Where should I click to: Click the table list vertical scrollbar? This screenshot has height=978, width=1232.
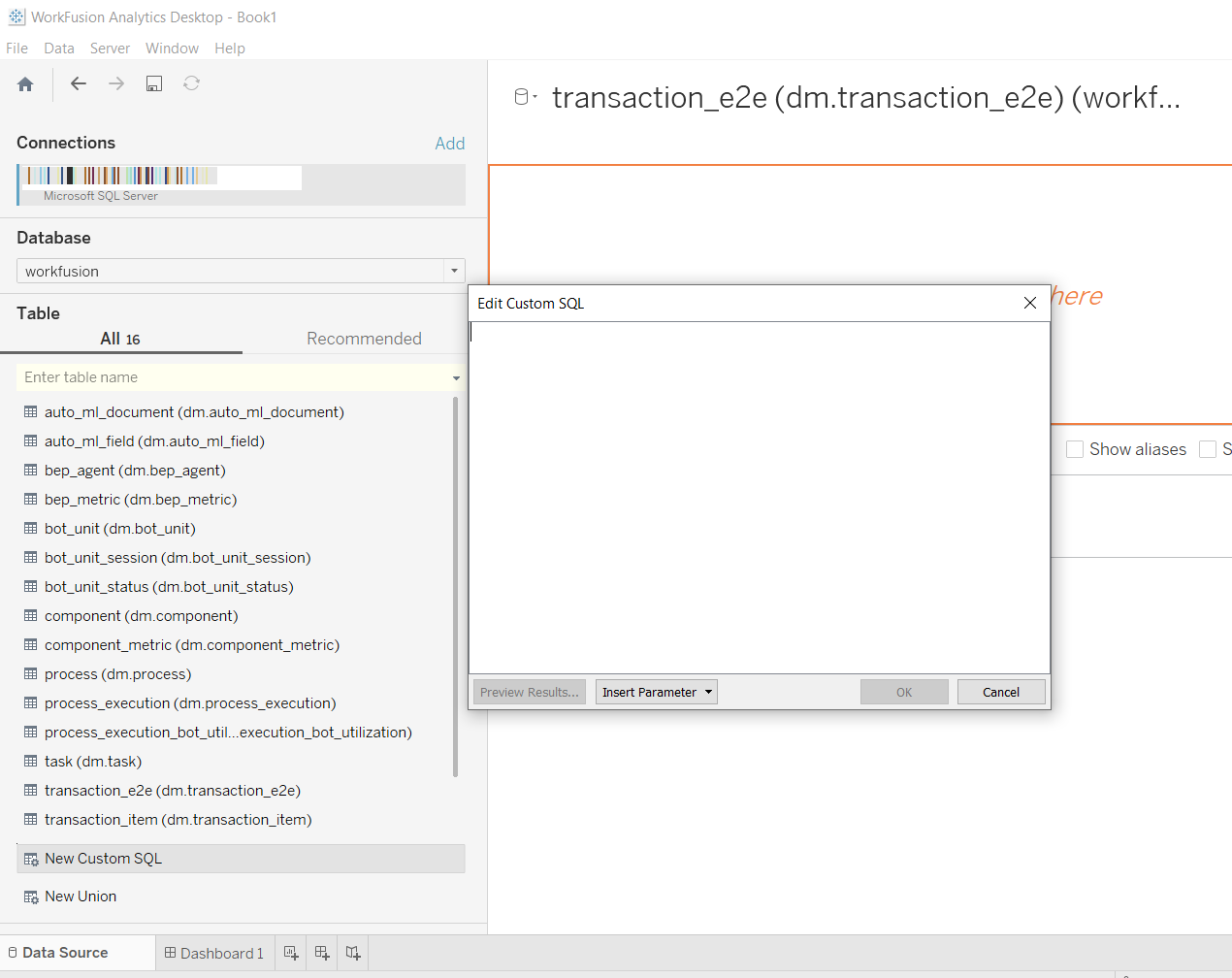pyautogui.click(x=456, y=587)
